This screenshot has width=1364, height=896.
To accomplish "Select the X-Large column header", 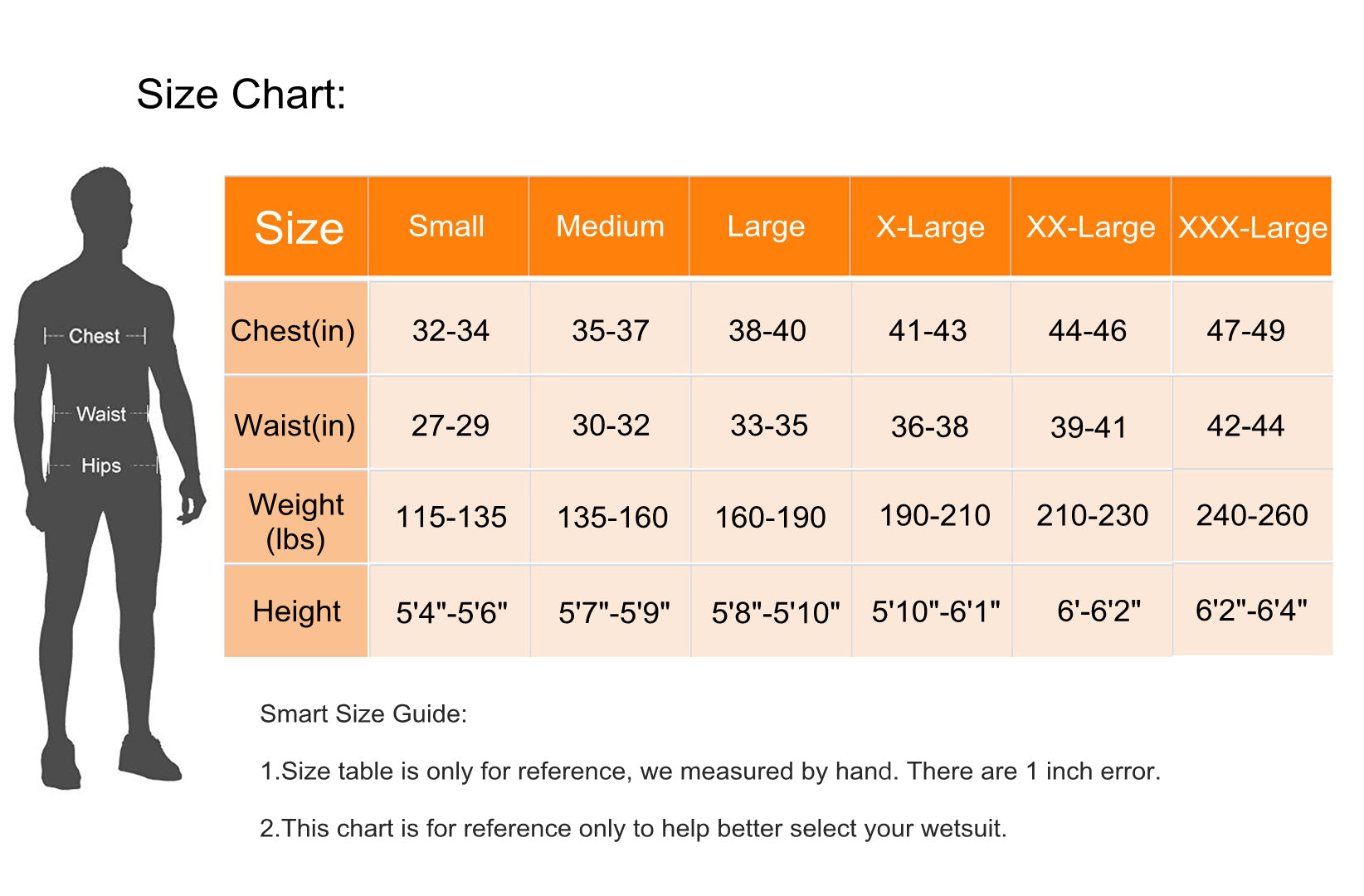I will [930, 226].
